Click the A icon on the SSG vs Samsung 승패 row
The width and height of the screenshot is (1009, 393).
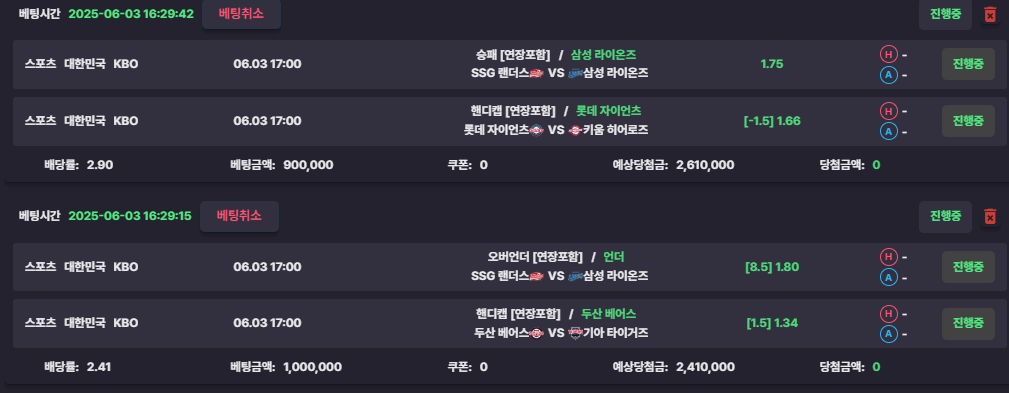click(x=888, y=75)
